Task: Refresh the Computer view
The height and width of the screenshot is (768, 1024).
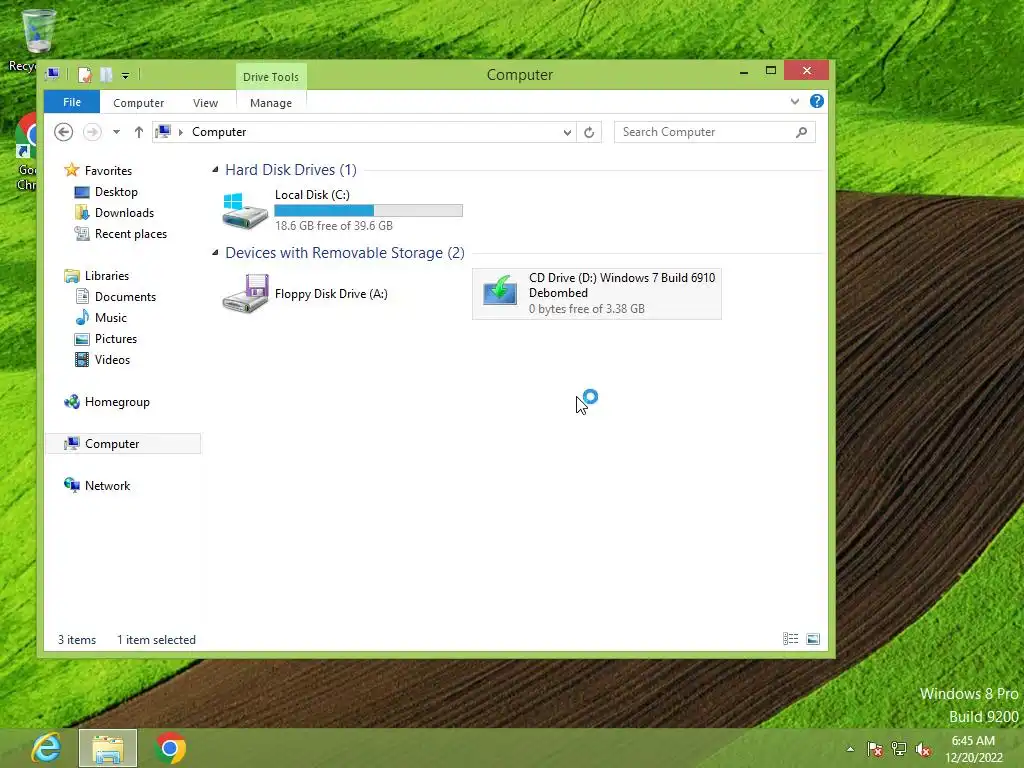Action: coord(589,133)
